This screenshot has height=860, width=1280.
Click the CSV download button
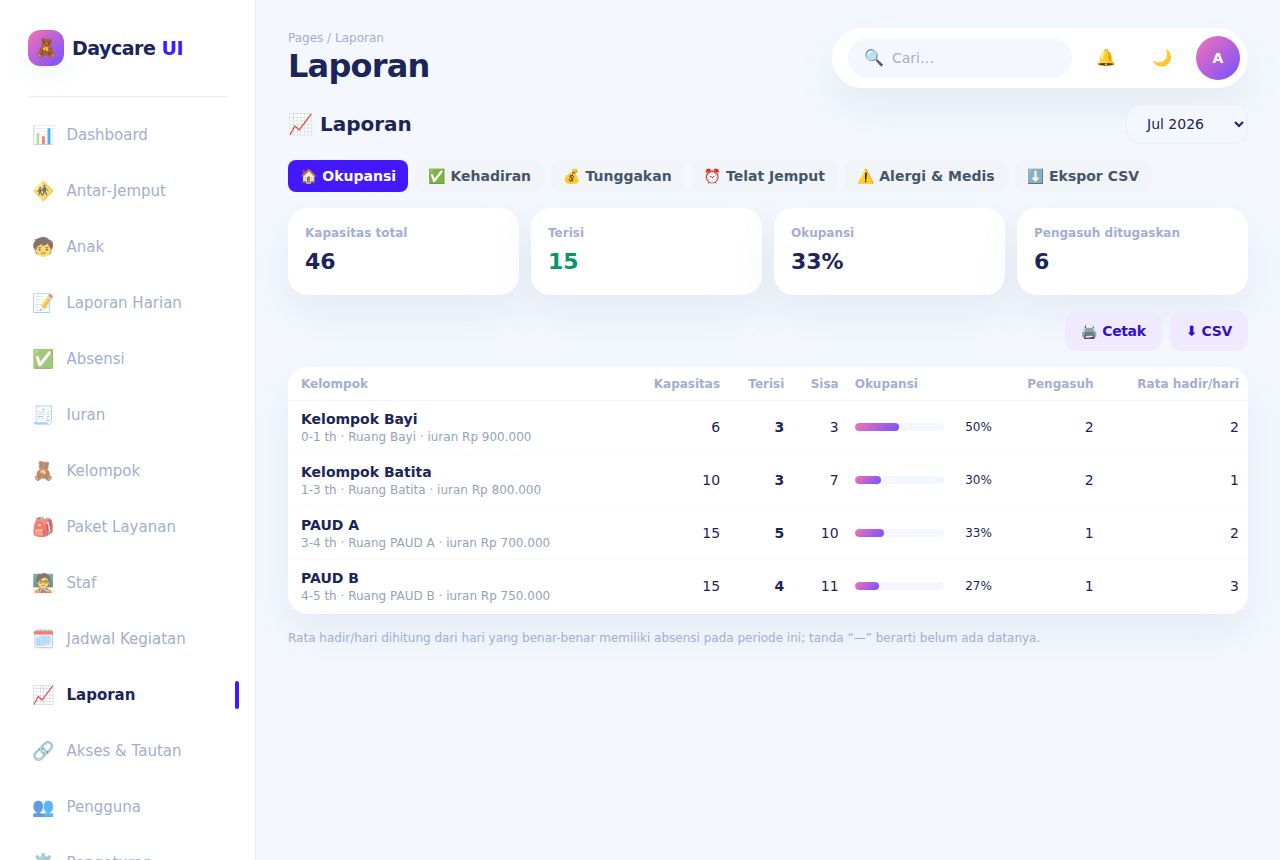coord(1209,331)
